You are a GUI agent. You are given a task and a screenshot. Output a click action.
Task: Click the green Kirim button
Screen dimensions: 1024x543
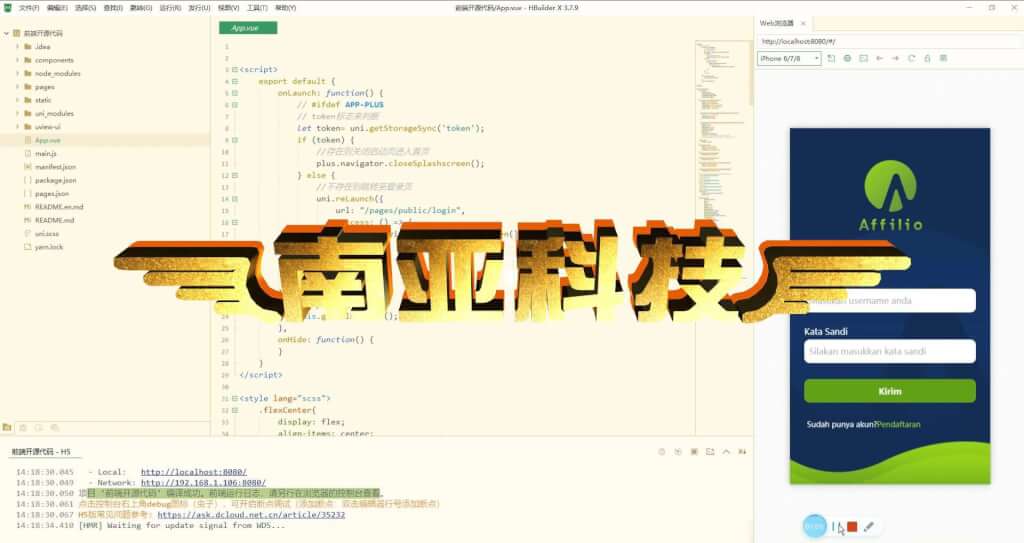tap(889, 391)
